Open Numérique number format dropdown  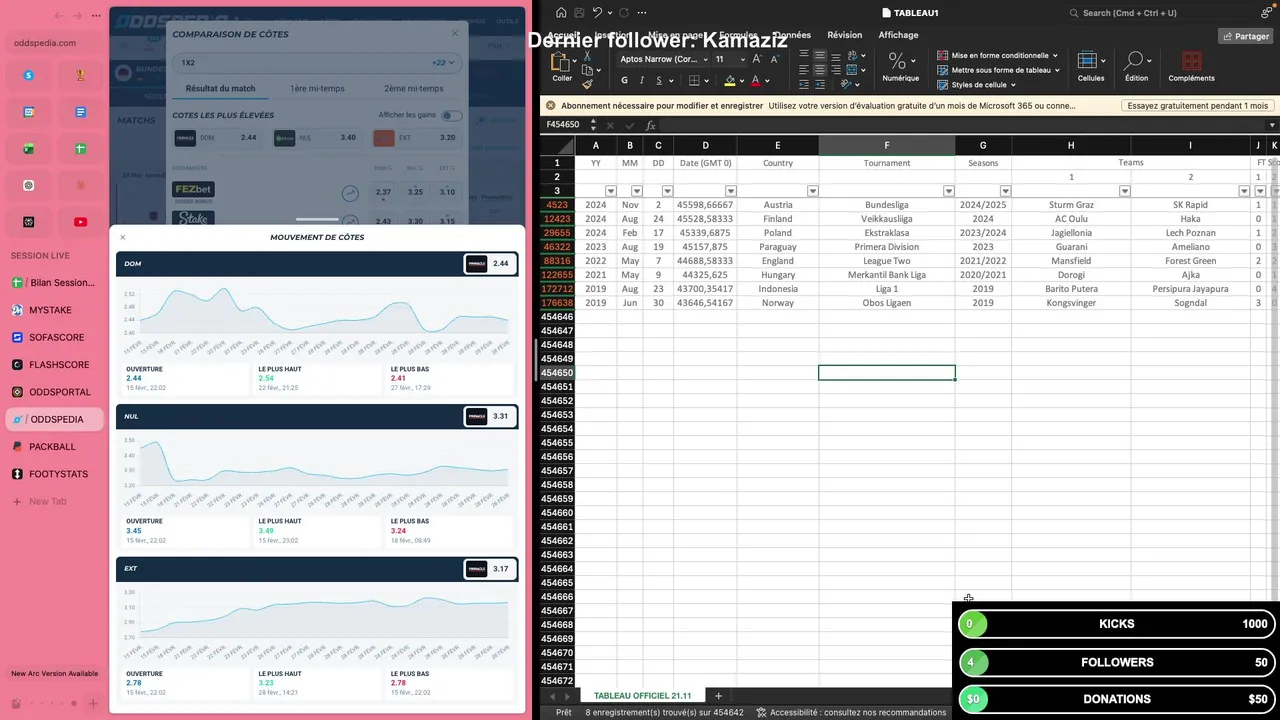point(900,68)
